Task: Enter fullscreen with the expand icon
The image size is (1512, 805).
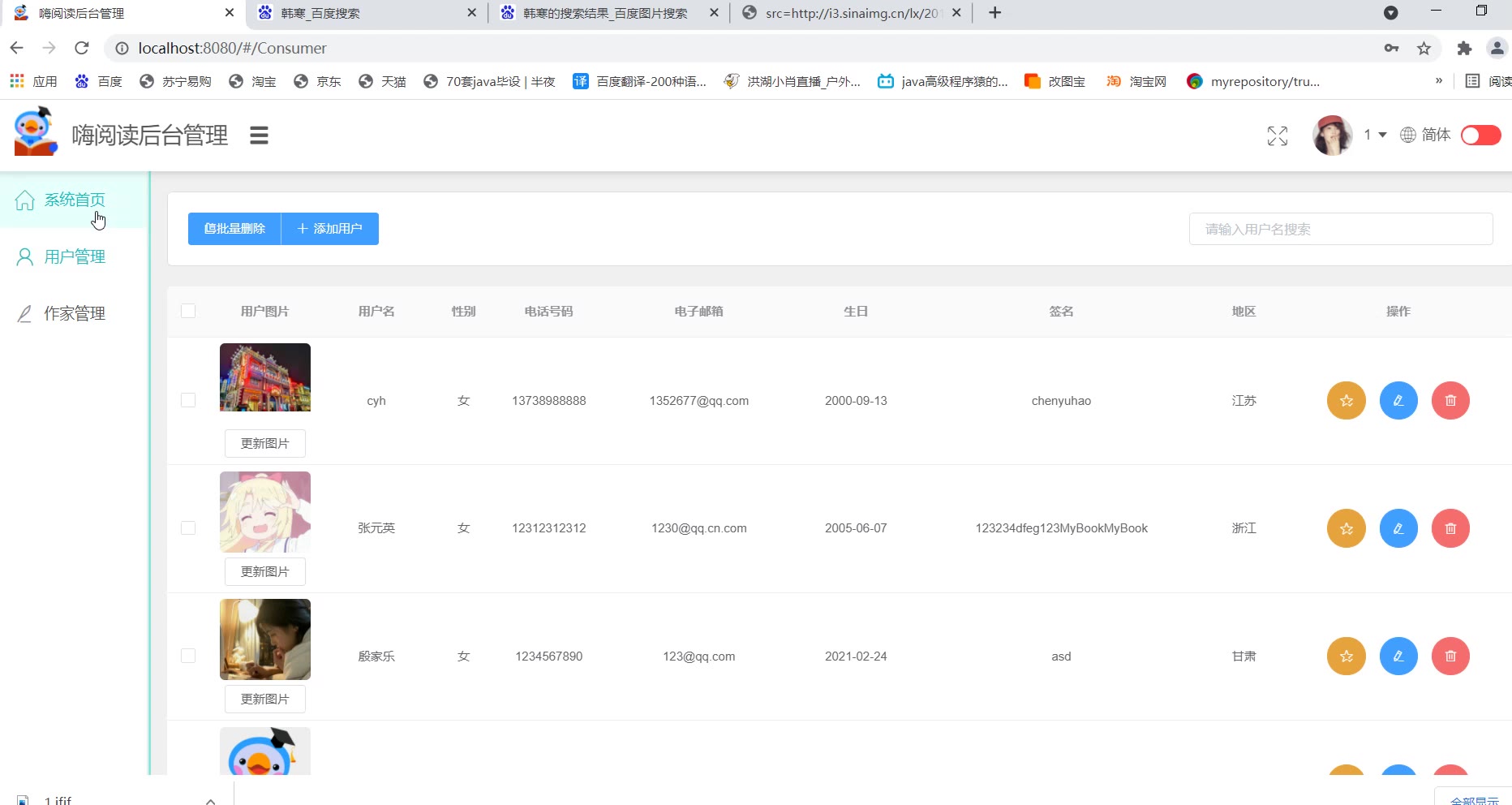Action: tap(1278, 136)
